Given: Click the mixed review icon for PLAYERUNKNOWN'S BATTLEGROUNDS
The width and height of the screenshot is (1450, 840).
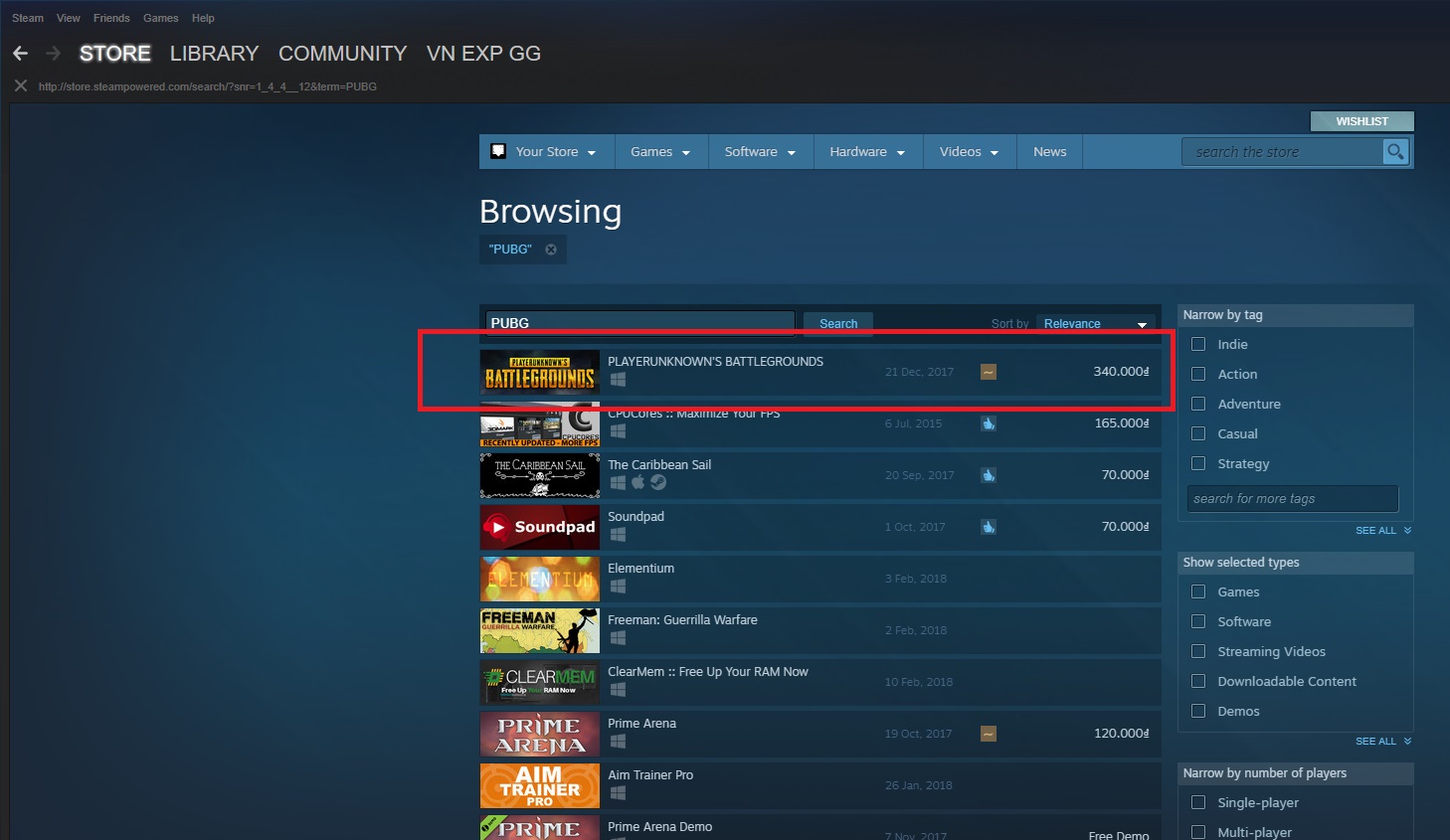Looking at the screenshot, I should [989, 372].
